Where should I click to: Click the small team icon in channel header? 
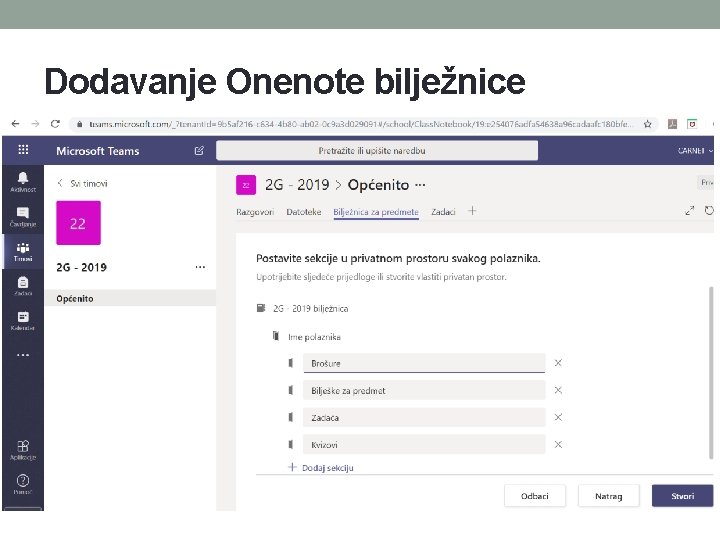point(246,185)
